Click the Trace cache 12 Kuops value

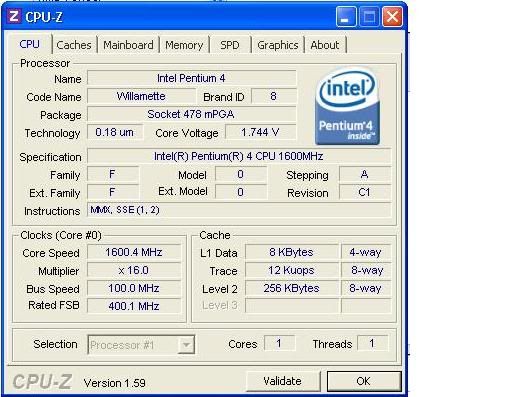[292, 270]
